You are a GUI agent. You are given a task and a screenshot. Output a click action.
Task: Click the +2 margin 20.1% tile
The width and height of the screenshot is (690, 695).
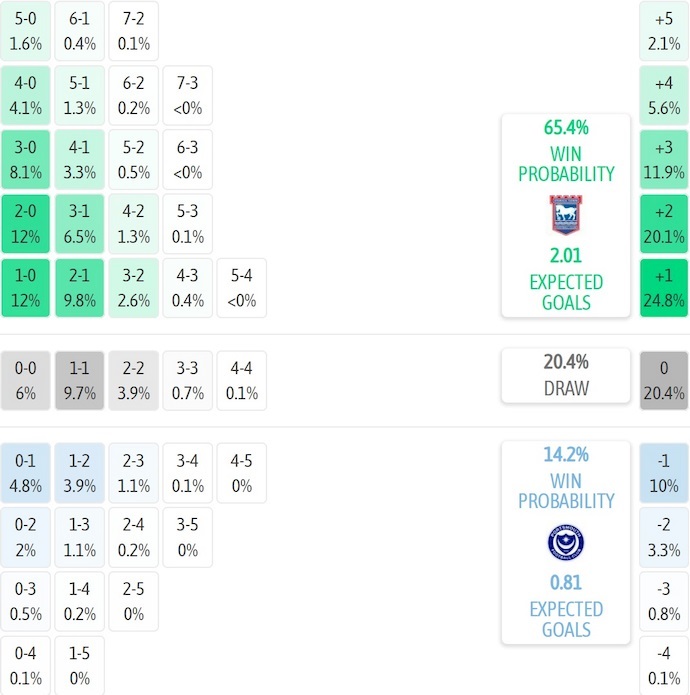(x=664, y=224)
